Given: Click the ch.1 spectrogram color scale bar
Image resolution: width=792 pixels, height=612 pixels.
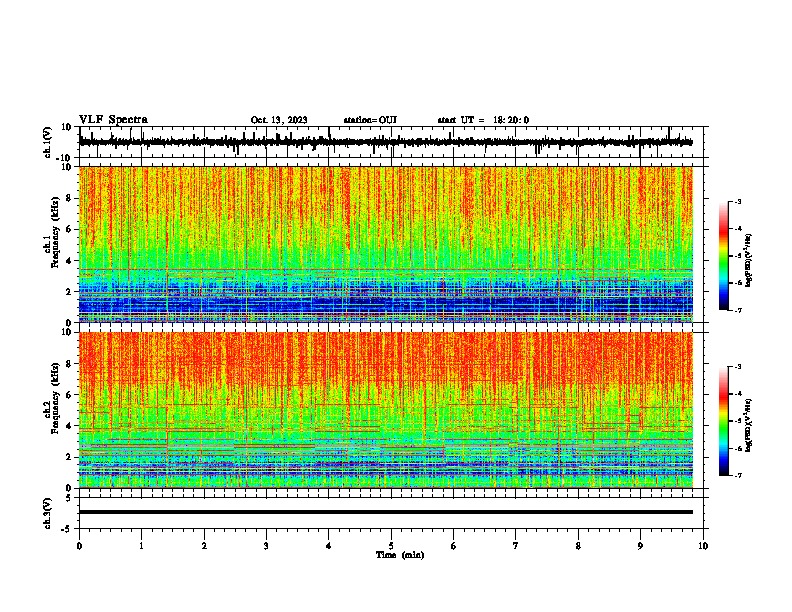Looking at the screenshot, I should pos(724,256).
